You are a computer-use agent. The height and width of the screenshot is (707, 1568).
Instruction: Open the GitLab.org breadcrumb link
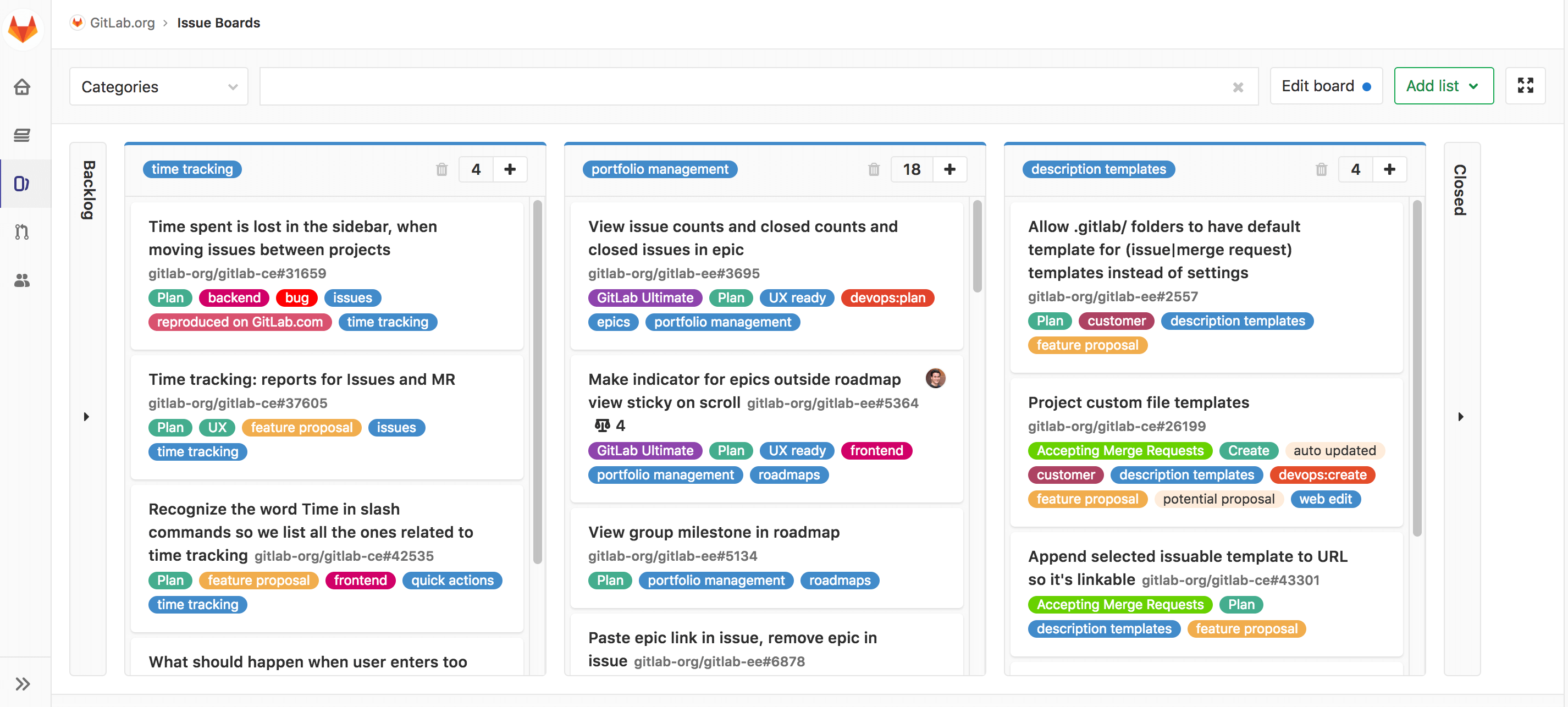click(123, 23)
